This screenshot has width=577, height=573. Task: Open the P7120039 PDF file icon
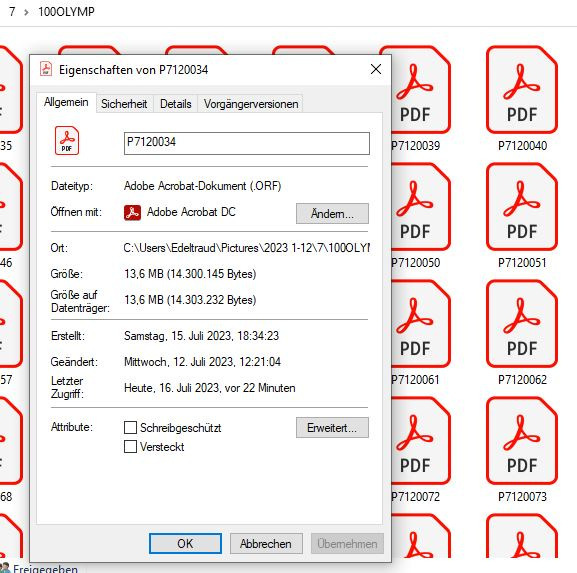pyautogui.click(x=420, y=89)
